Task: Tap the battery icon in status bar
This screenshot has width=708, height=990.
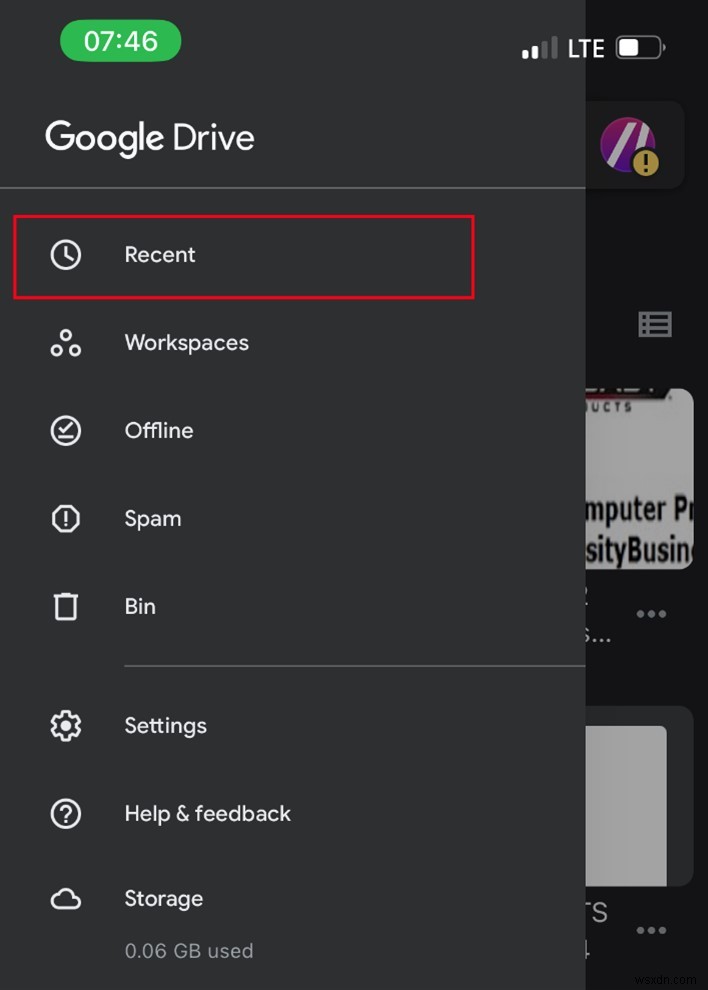Action: click(x=640, y=47)
